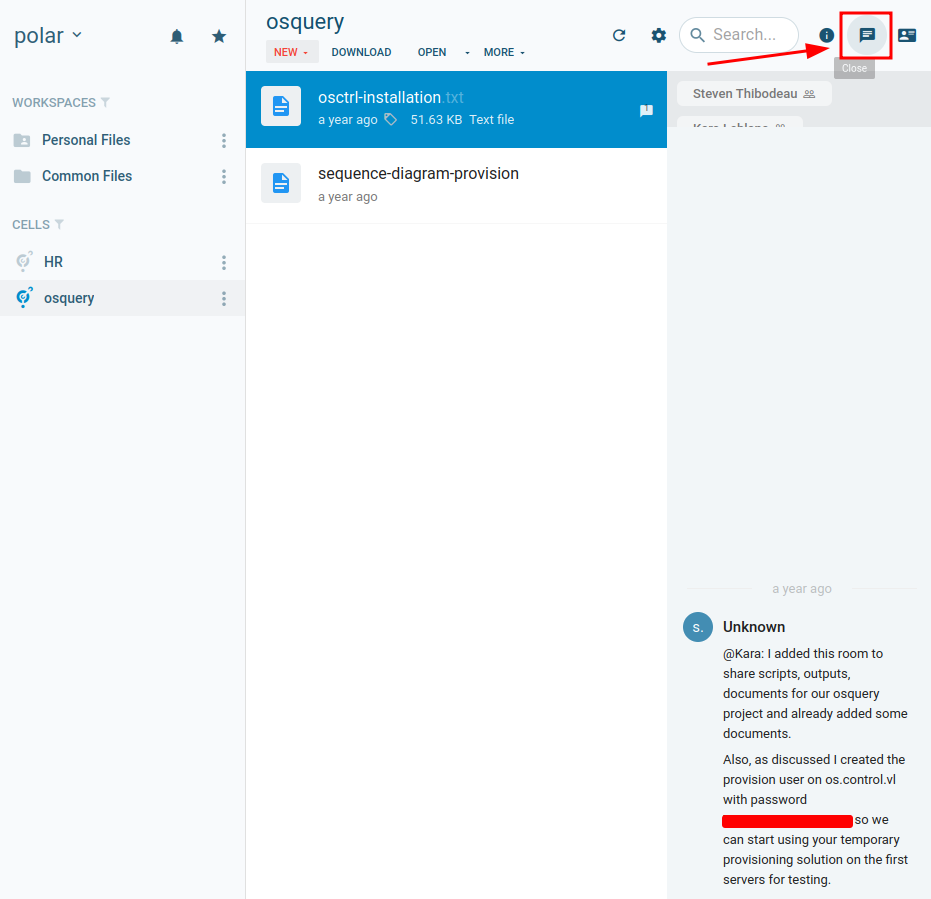Click the bookmark flag on osctrl-installation.txt
This screenshot has width=931, height=899.
646,110
